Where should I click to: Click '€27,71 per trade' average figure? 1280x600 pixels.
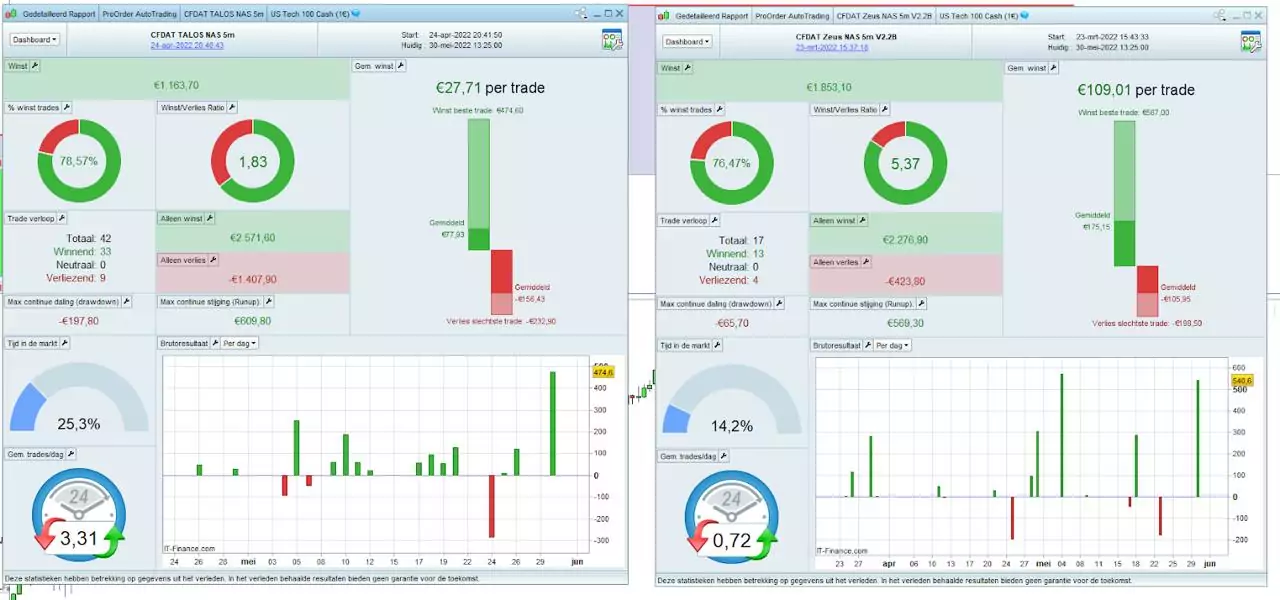[x=490, y=88]
